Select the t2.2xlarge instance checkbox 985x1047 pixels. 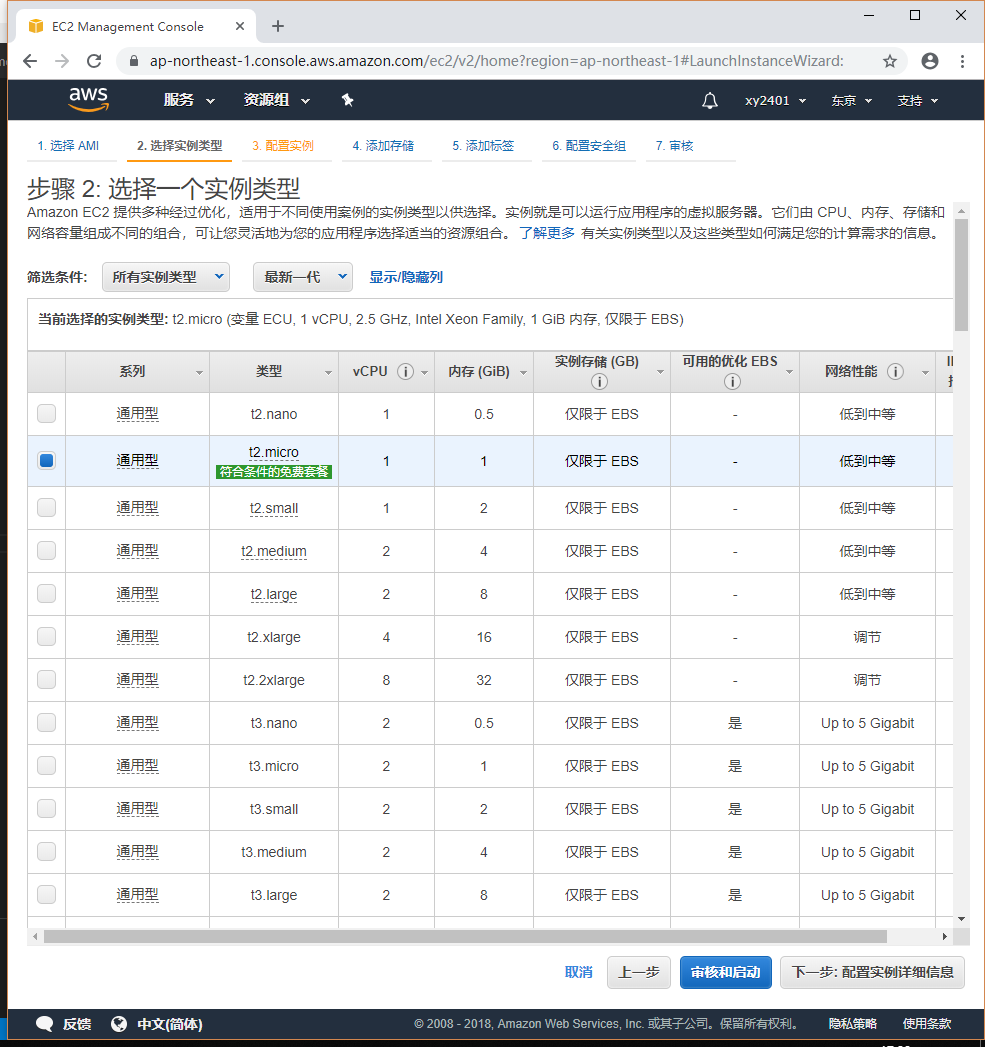click(x=47, y=679)
